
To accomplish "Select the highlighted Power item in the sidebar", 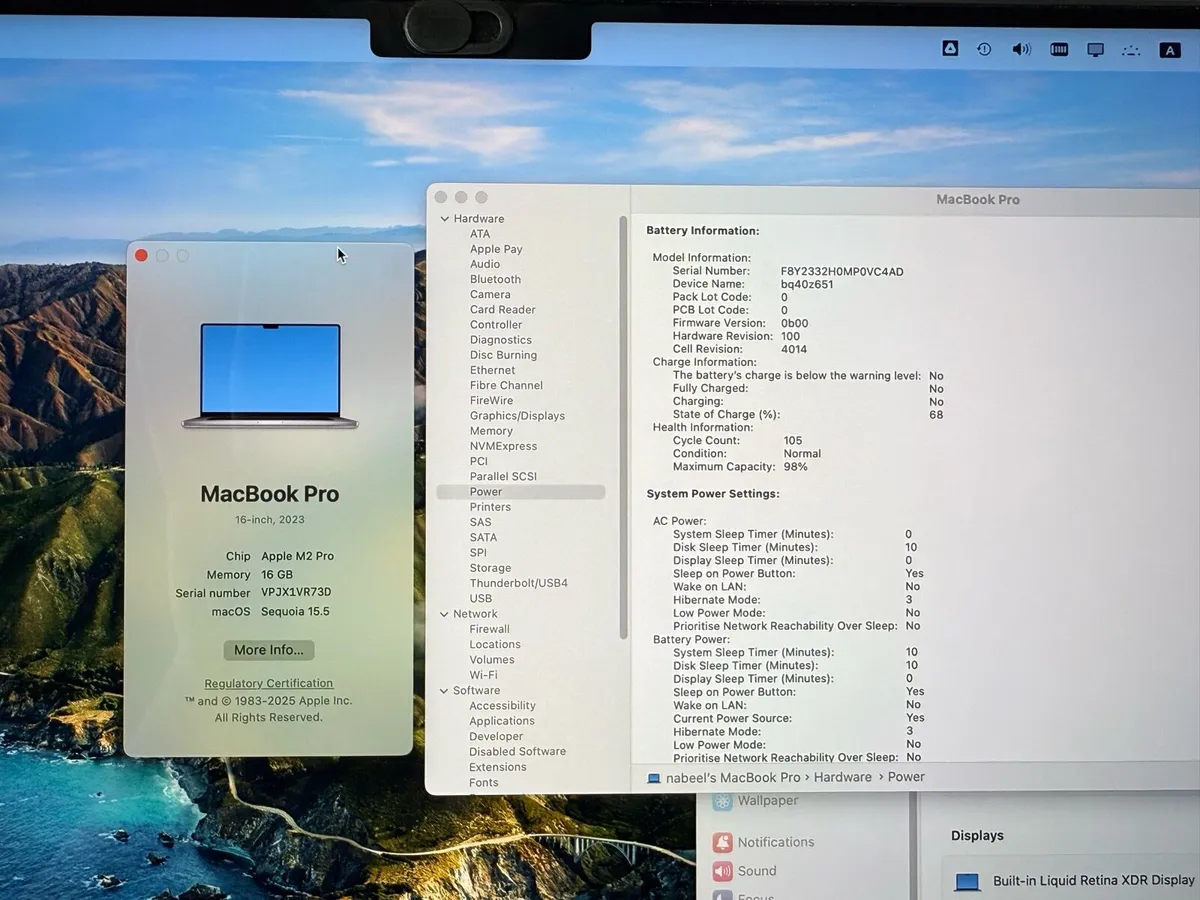I will click(x=521, y=492).
